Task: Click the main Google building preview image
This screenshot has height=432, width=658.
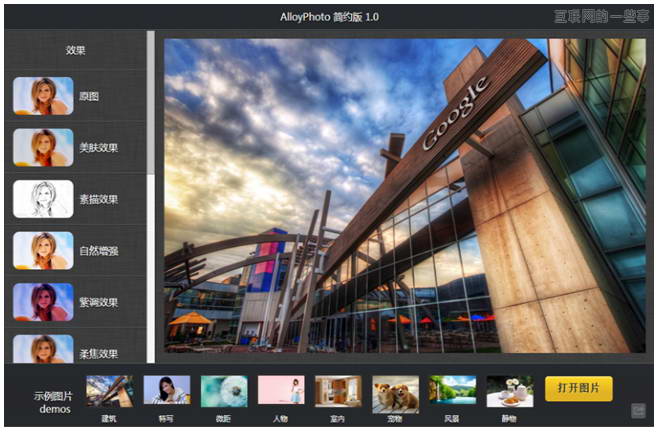Action: pyautogui.click(x=405, y=196)
